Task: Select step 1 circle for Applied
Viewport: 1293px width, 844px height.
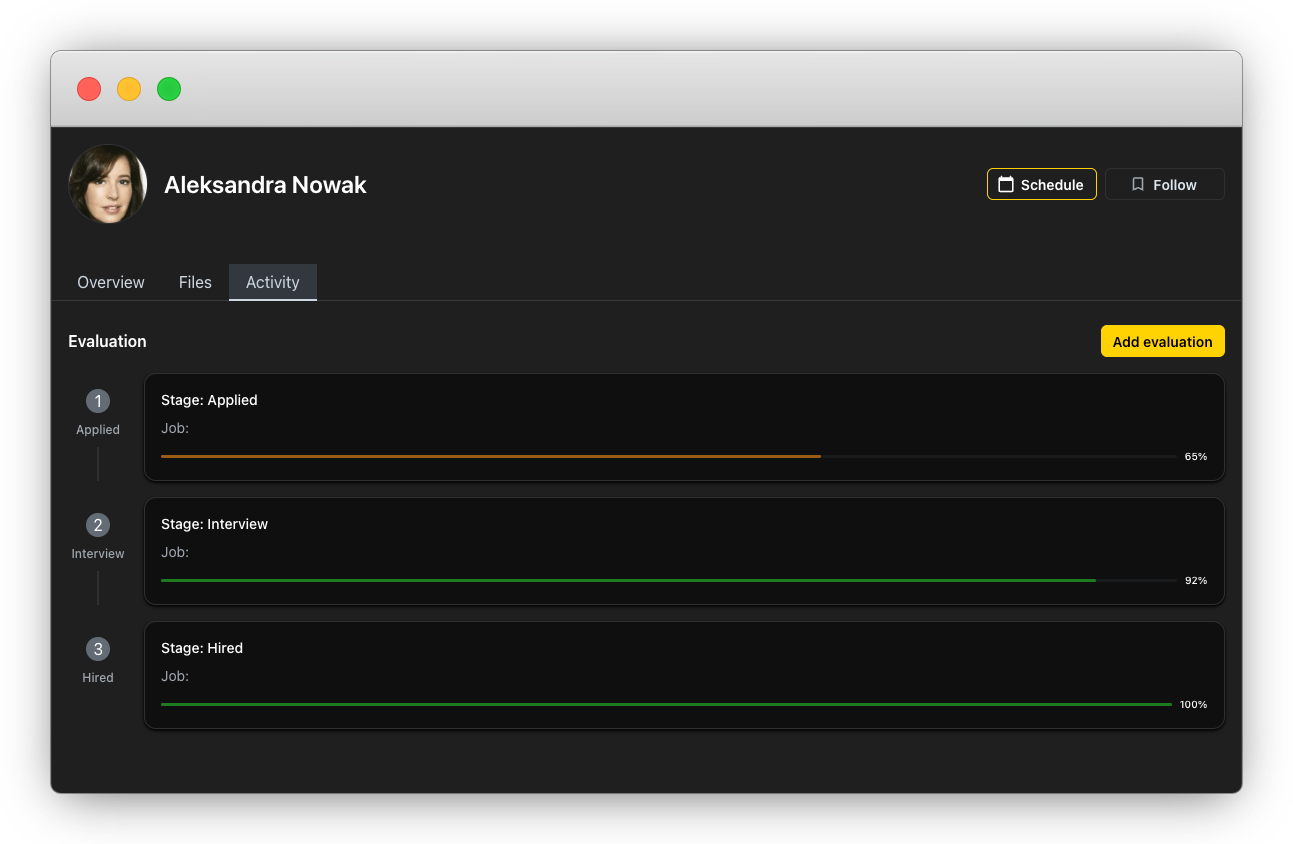Action: point(98,401)
